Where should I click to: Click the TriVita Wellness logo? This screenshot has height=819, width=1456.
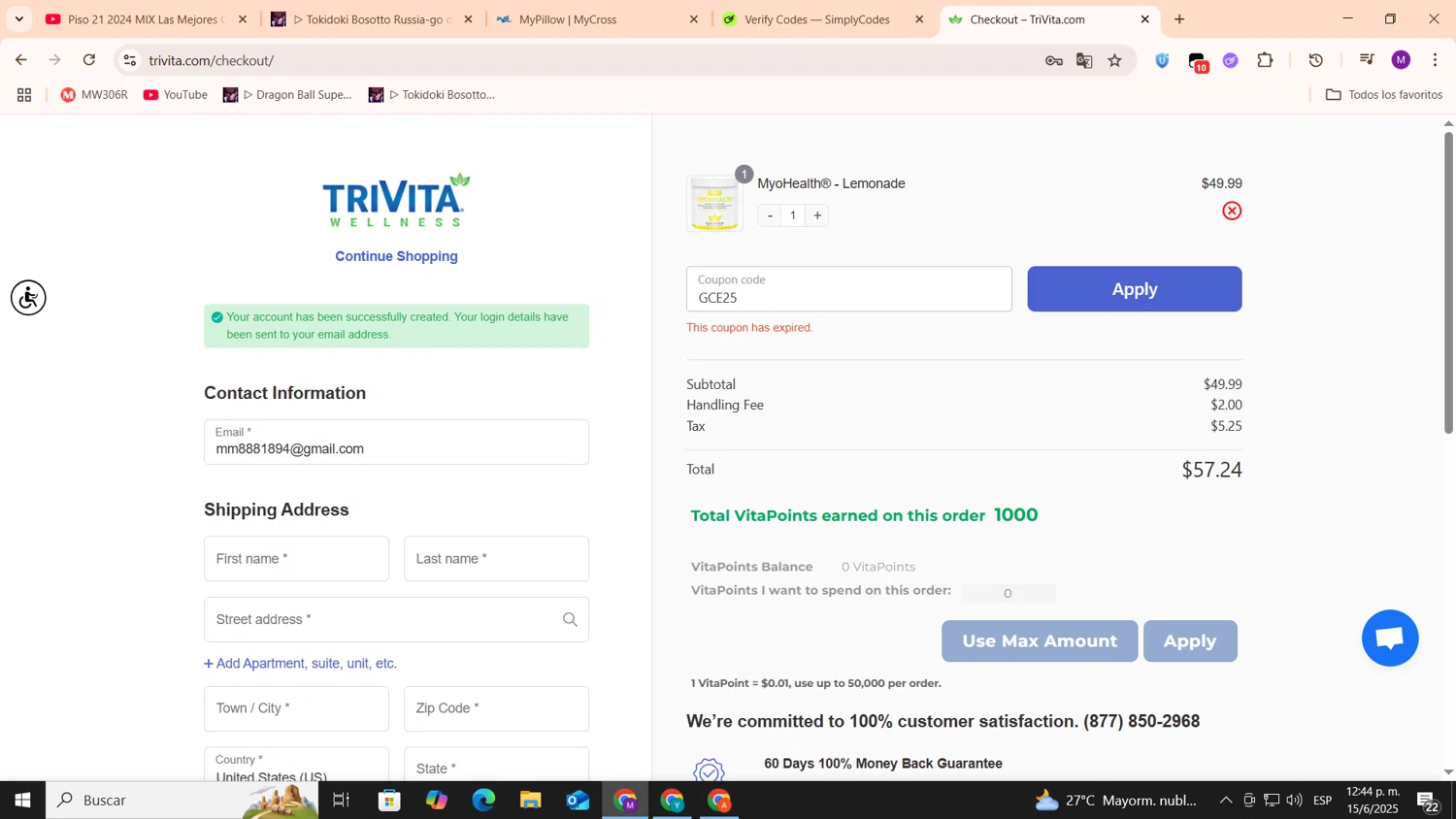(396, 200)
